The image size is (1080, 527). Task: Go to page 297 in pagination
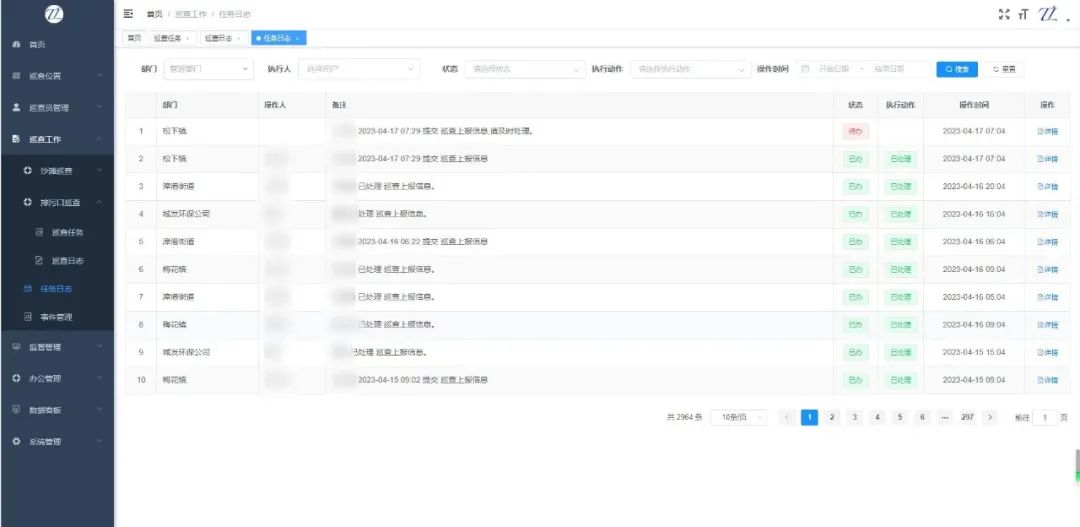(x=967, y=417)
